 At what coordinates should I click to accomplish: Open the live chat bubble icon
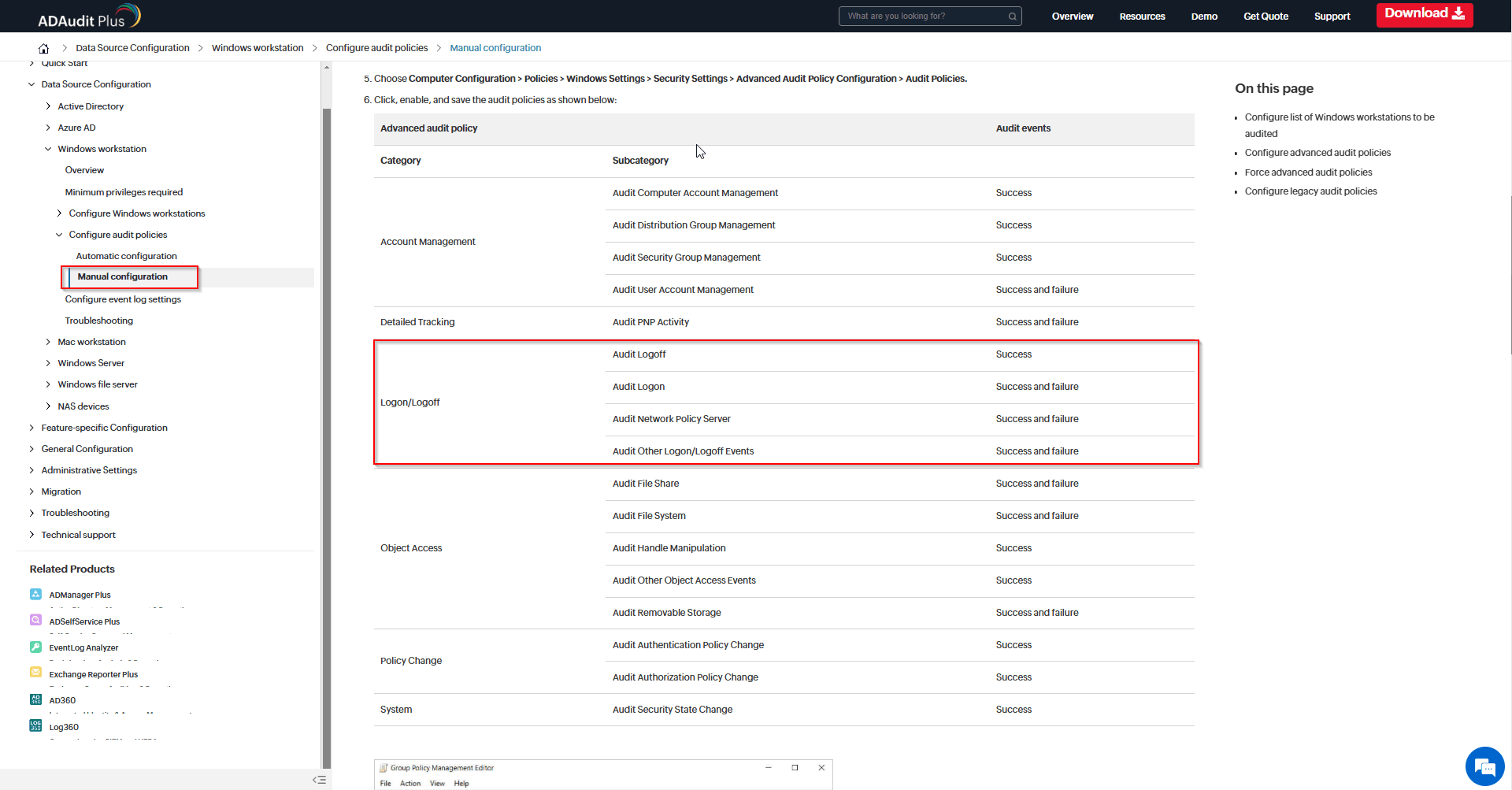(1484, 766)
